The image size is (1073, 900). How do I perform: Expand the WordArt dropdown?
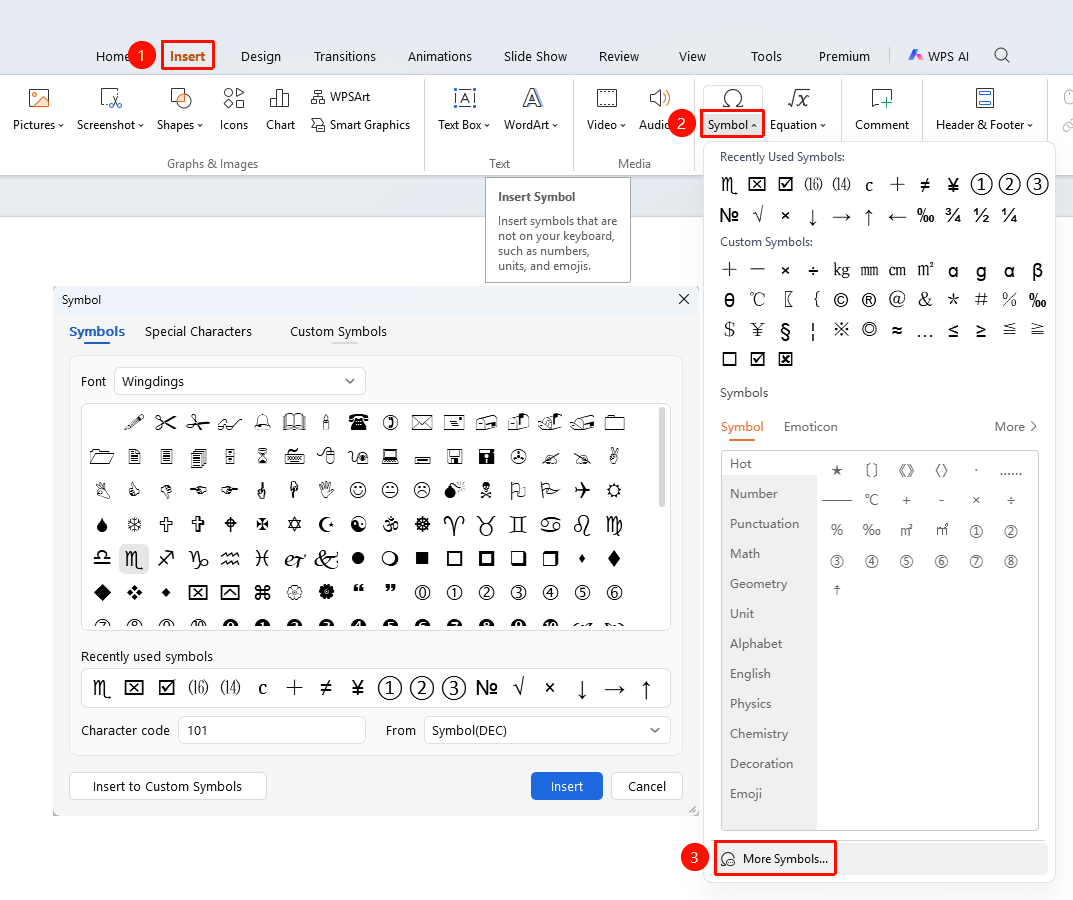coord(531,125)
